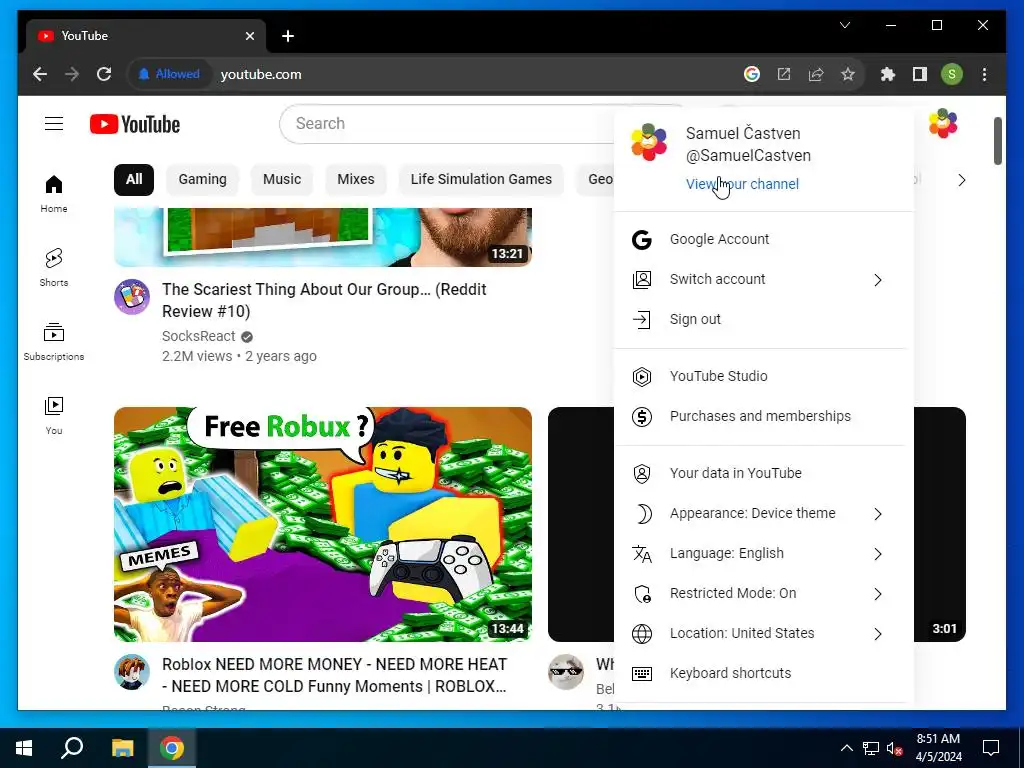
Task: Open Keyboard shortcuts menu entry
Action: [x=761, y=673]
